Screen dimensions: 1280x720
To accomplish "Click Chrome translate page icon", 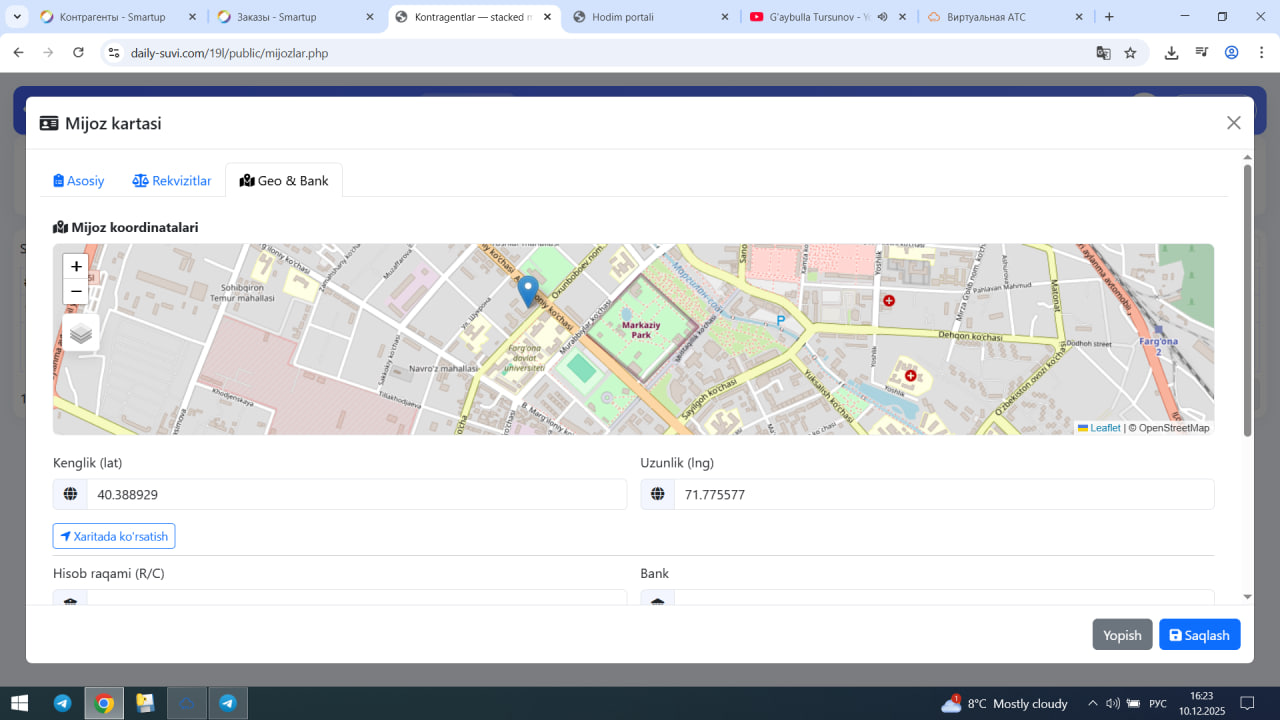I will (x=1103, y=53).
